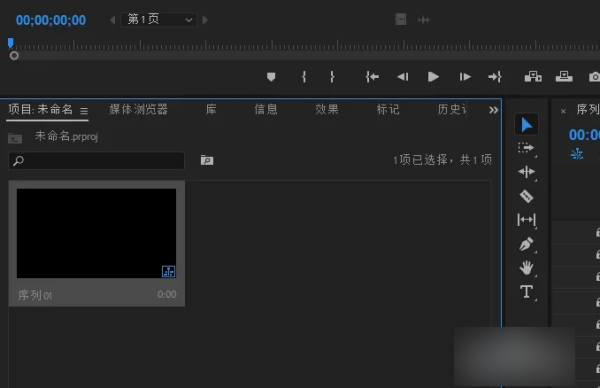Click the 序列 timeline tab label
This screenshot has width=600, height=388.
[588, 109]
